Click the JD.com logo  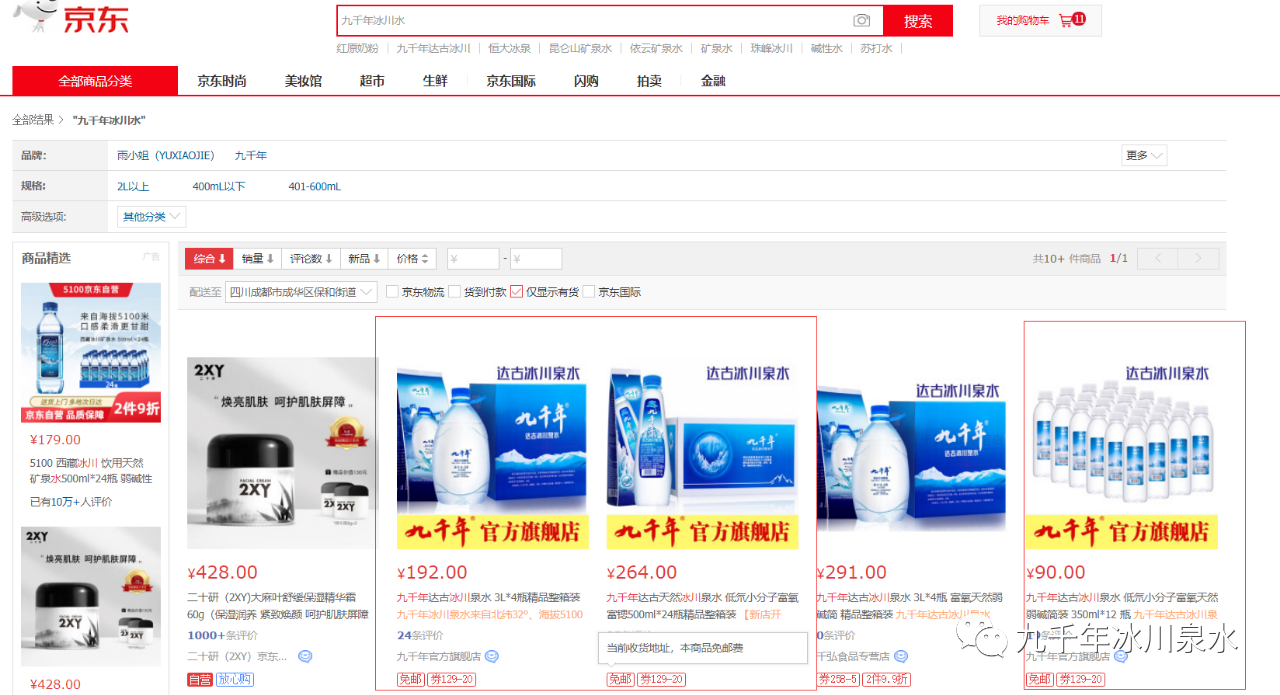click(70, 18)
